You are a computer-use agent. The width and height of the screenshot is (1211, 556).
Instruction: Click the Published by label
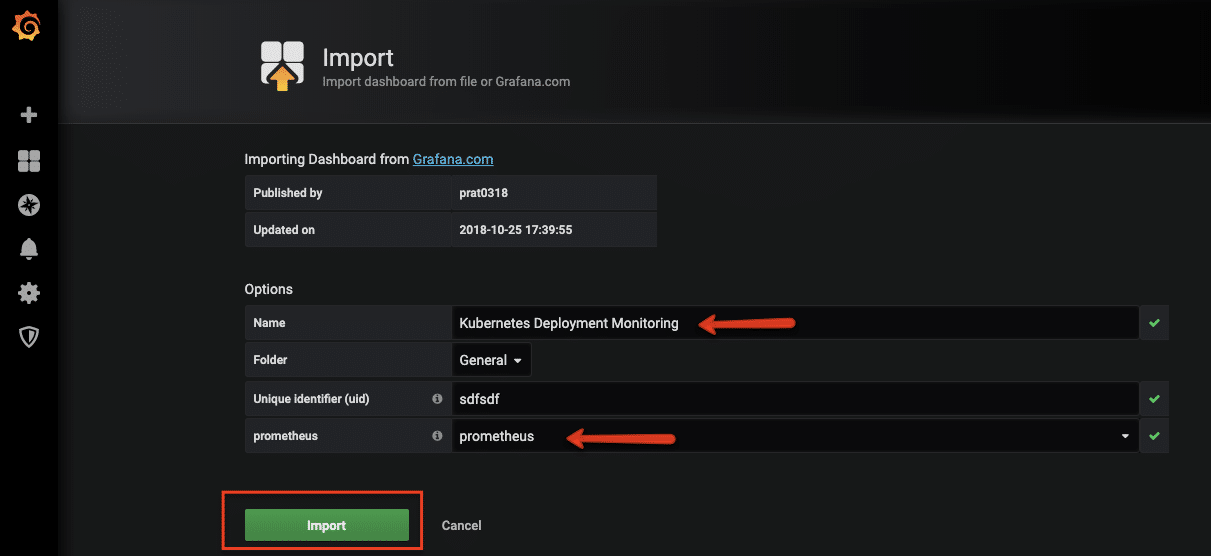click(288, 193)
